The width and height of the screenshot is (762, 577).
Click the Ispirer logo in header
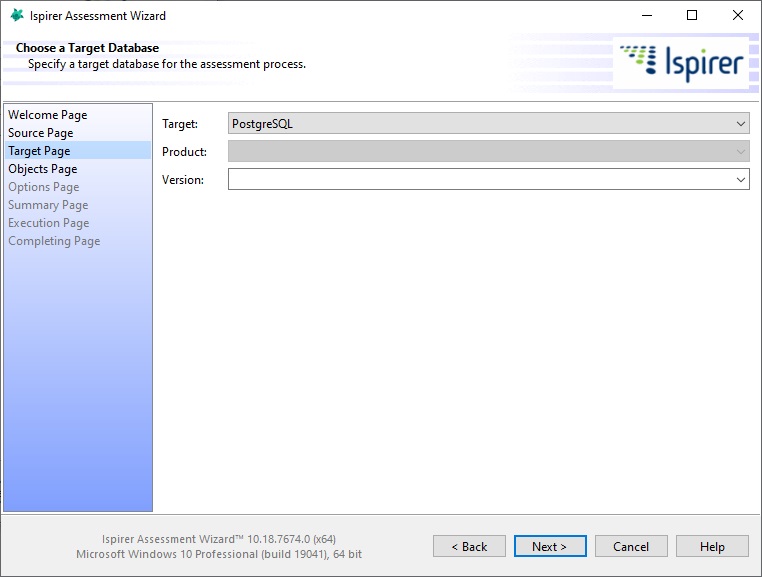click(681, 62)
